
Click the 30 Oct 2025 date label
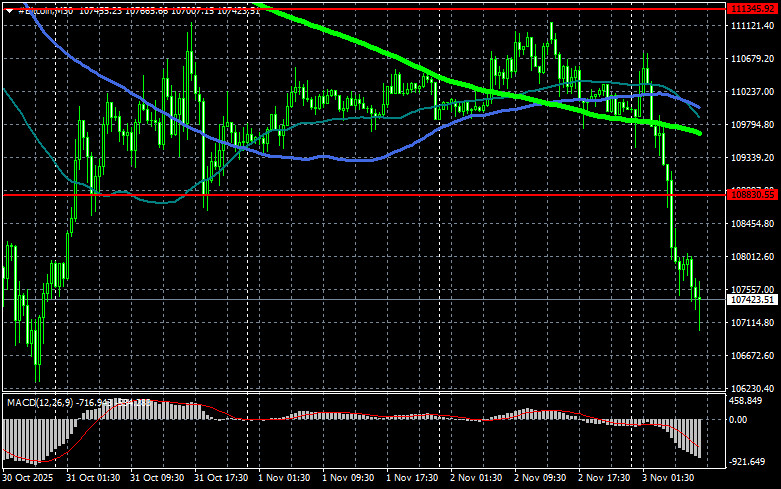tap(27, 478)
